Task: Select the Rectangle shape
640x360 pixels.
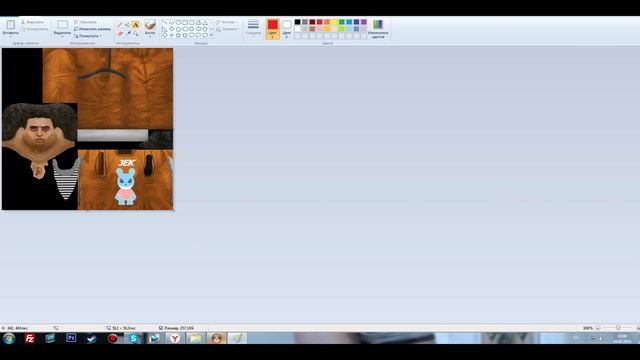Action: (185, 22)
